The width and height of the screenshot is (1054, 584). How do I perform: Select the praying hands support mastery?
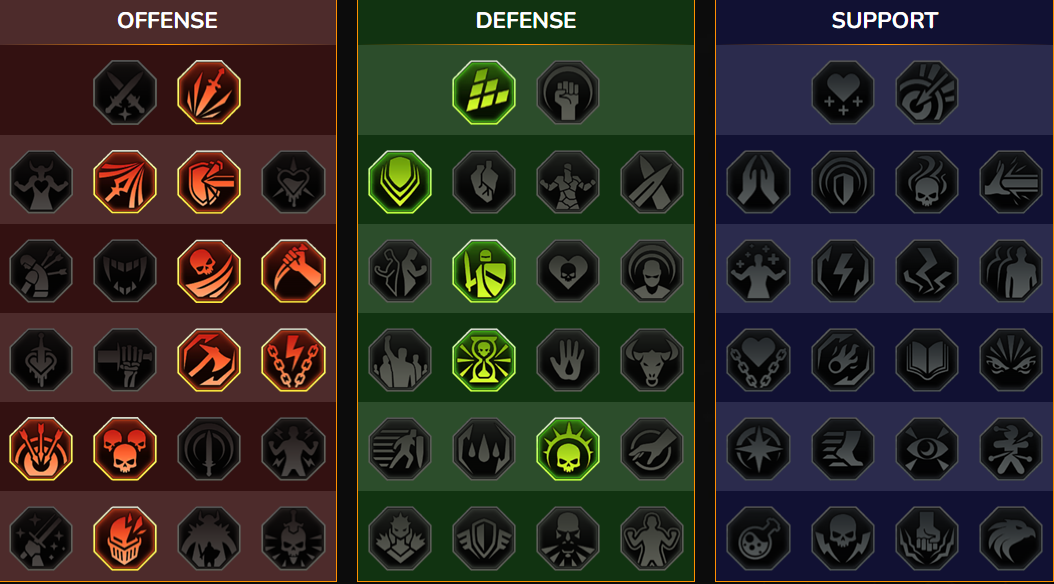[759, 182]
